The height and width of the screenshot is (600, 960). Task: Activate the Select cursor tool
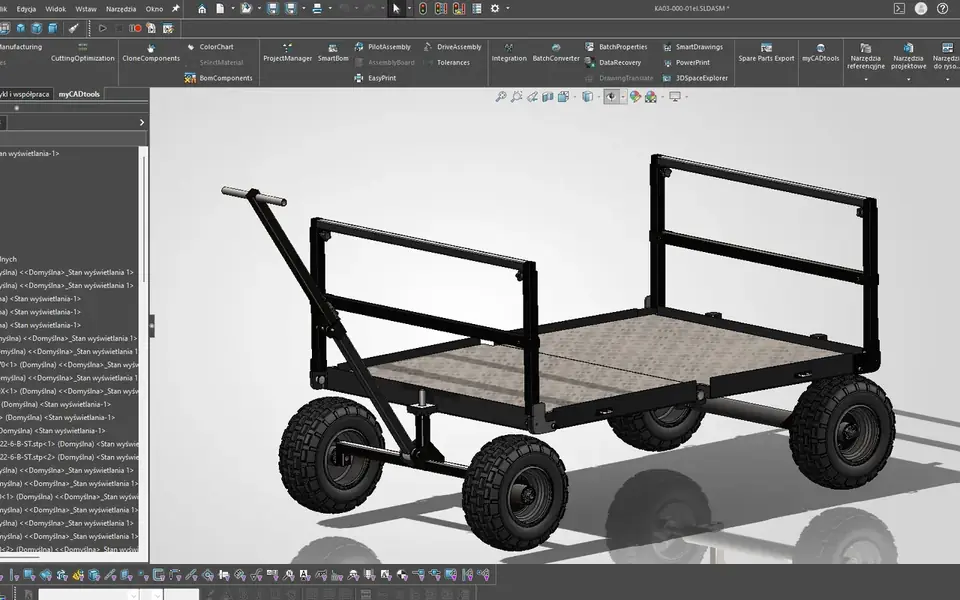click(396, 9)
